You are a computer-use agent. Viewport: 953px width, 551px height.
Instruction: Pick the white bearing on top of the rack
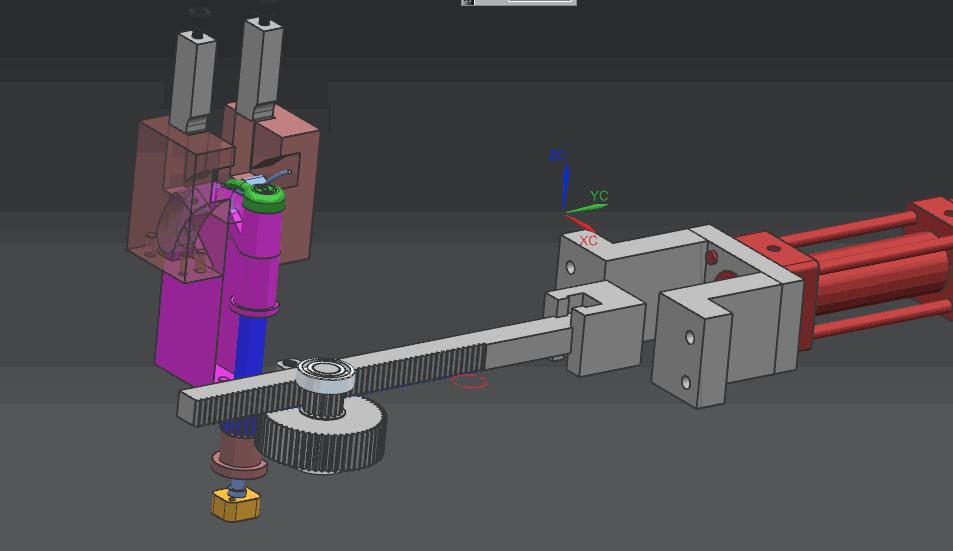pyautogui.click(x=326, y=375)
